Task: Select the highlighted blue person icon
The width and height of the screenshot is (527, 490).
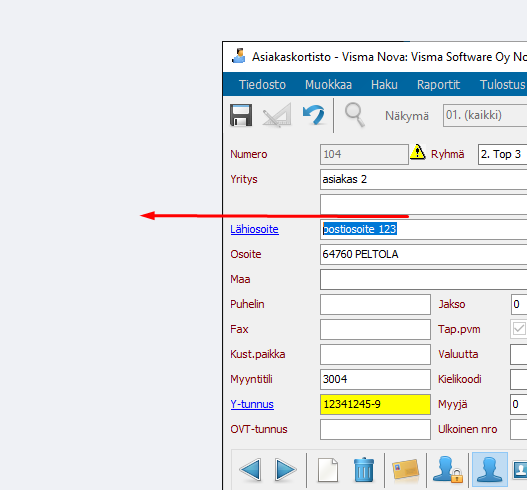Action: (x=490, y=469)
